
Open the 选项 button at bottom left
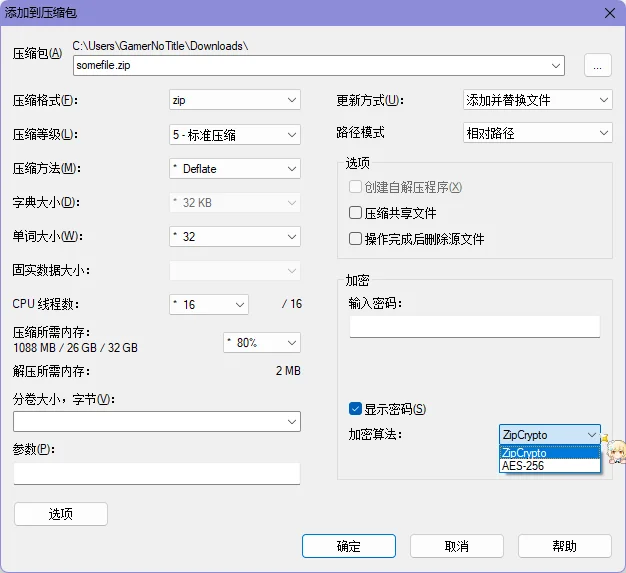pos(61,514)
